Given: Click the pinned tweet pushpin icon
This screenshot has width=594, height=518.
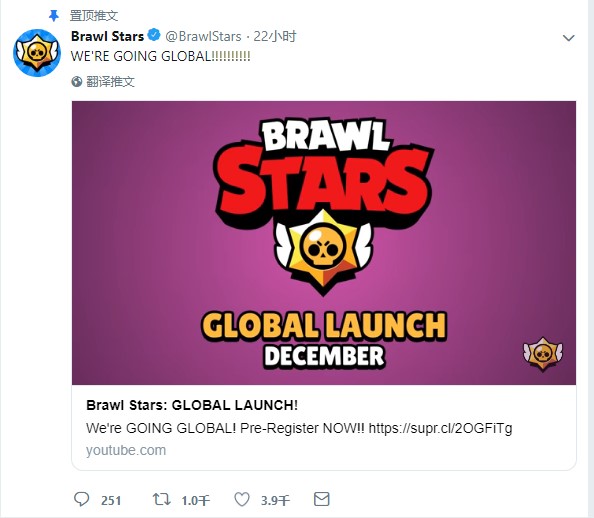Looking at the screenshot, I should coord(54,16).
